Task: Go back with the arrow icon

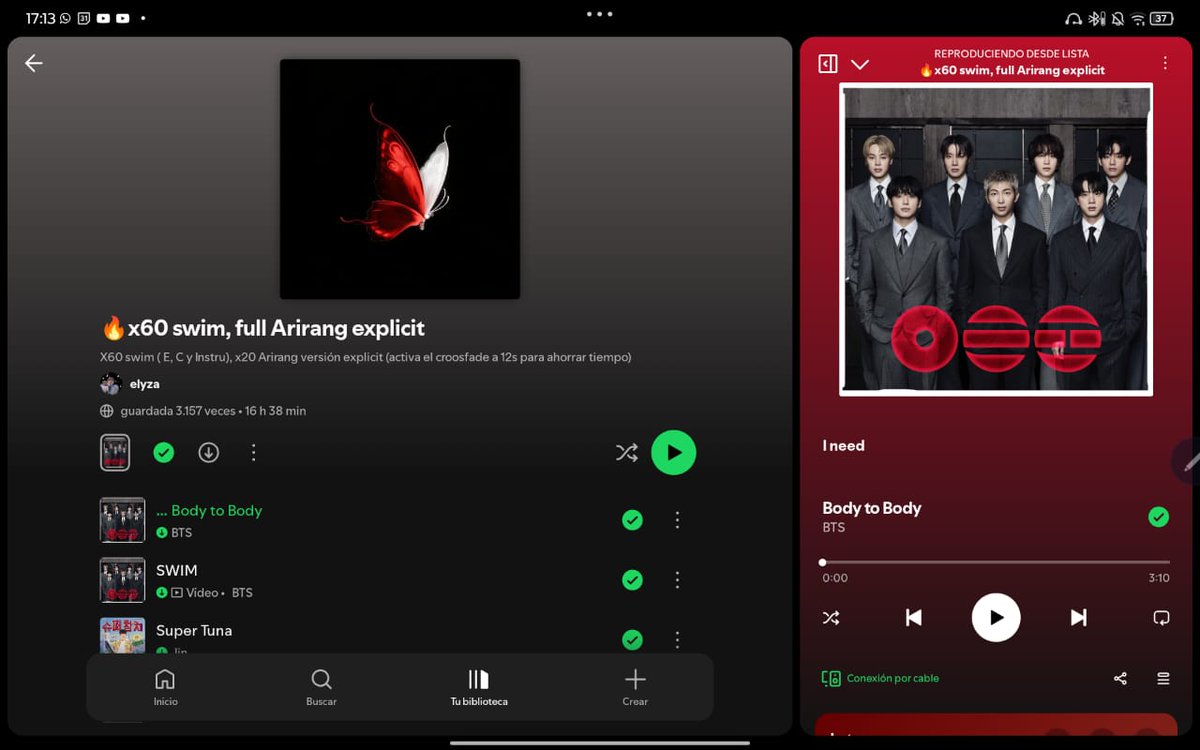Action: [34, 63]
